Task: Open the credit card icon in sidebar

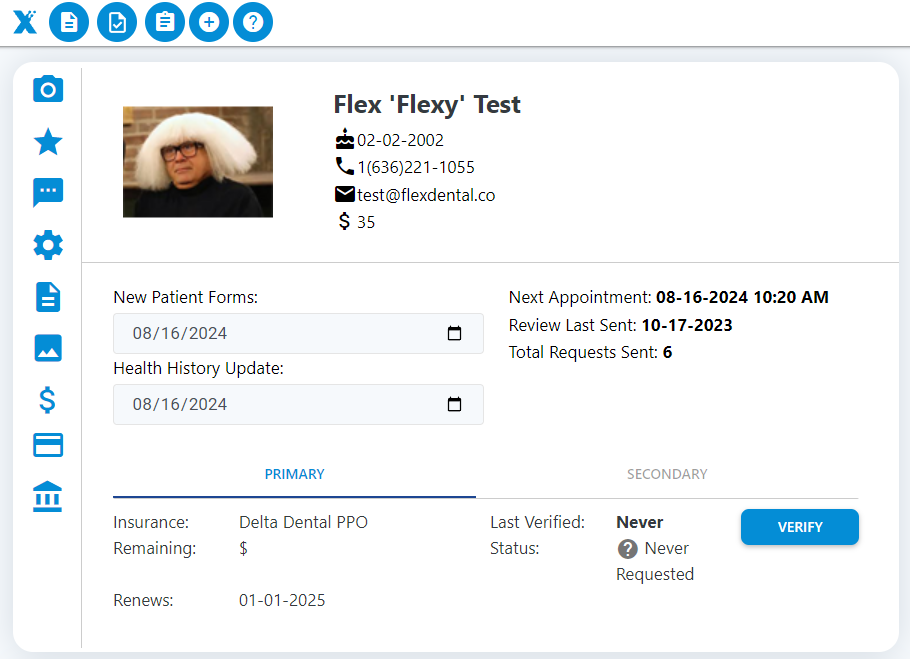Action: coord(48,446)
